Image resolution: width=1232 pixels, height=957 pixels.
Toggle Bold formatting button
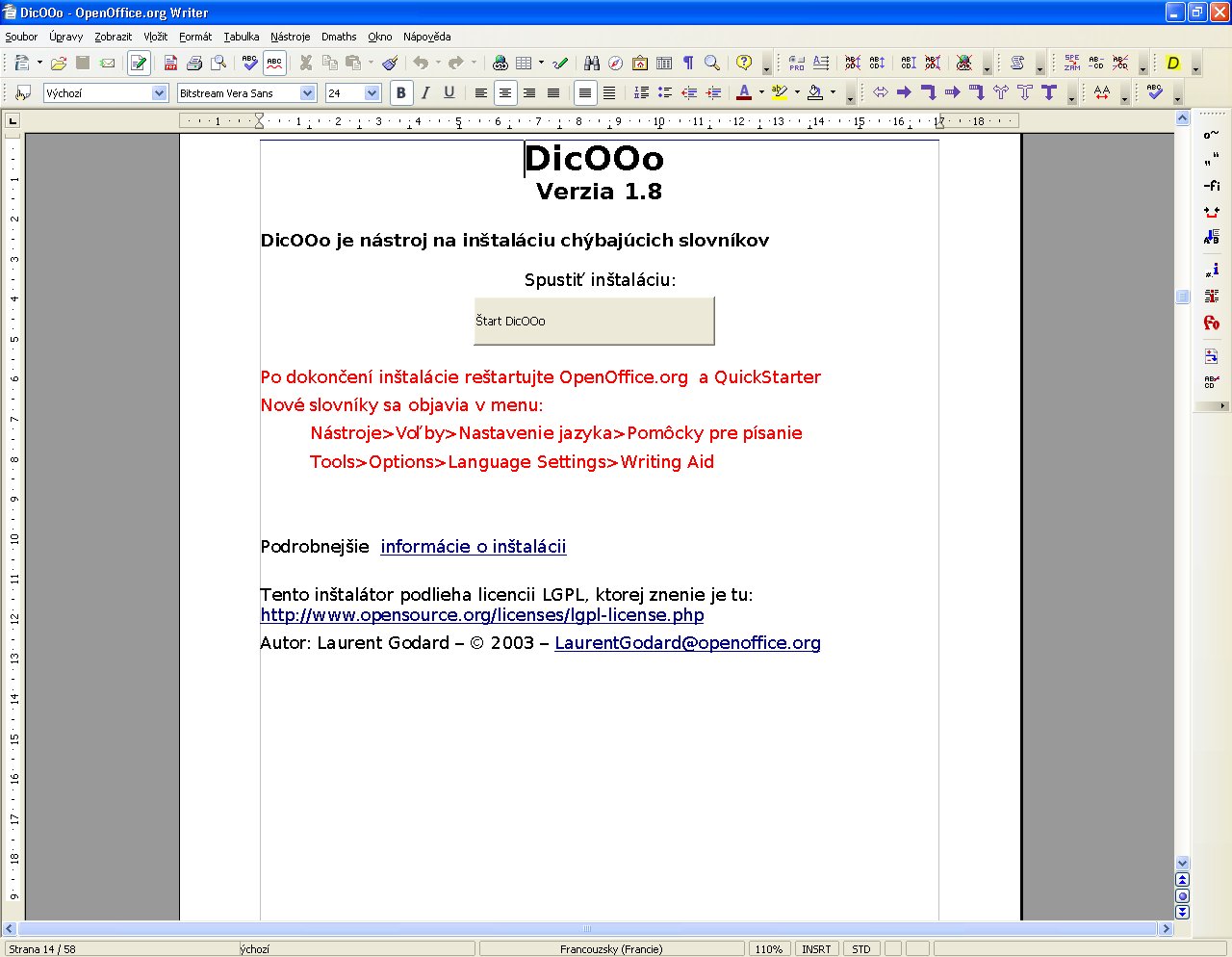(x=401, y=92)
